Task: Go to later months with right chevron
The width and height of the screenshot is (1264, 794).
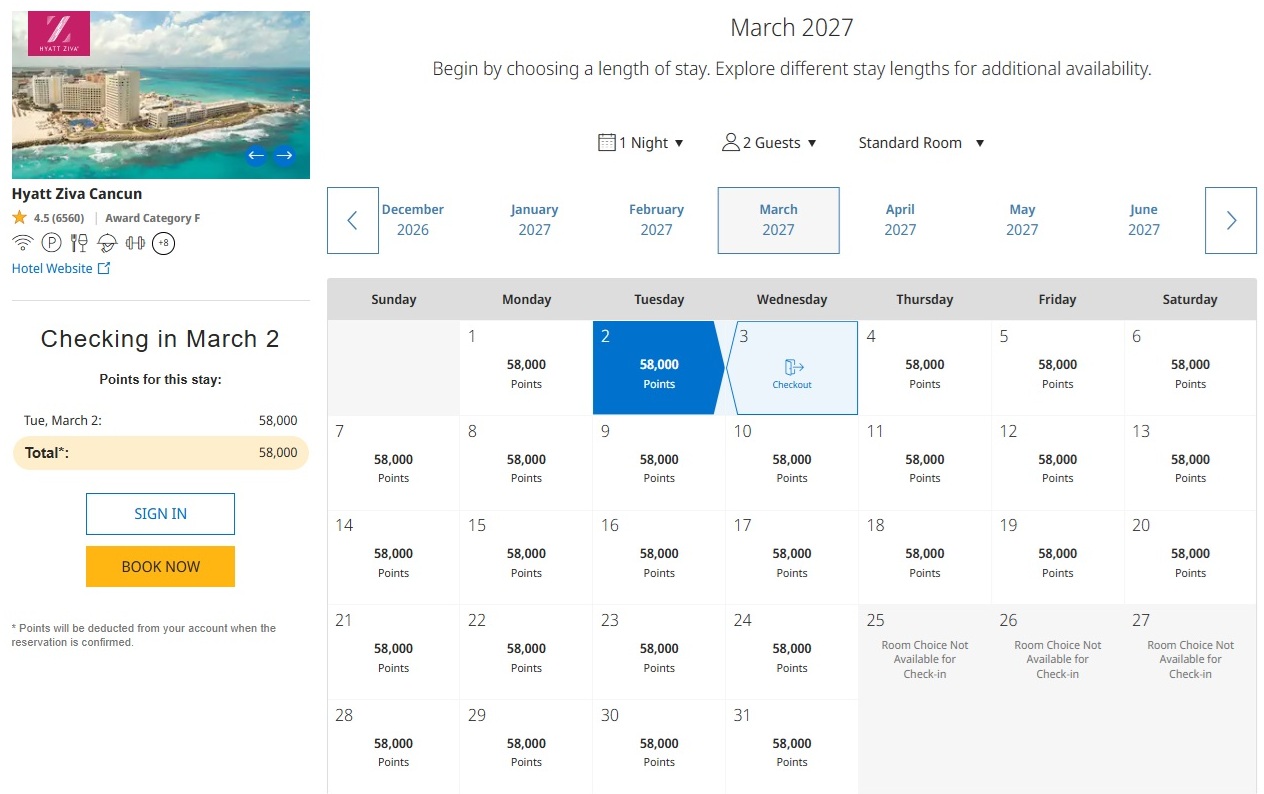Action: [x=1231, y=220]
